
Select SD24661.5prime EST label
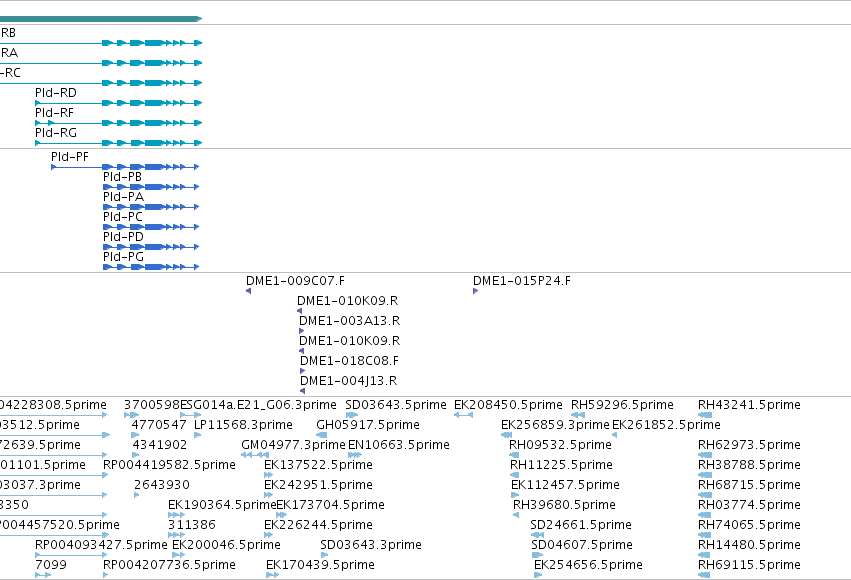[x=581, y=525]
